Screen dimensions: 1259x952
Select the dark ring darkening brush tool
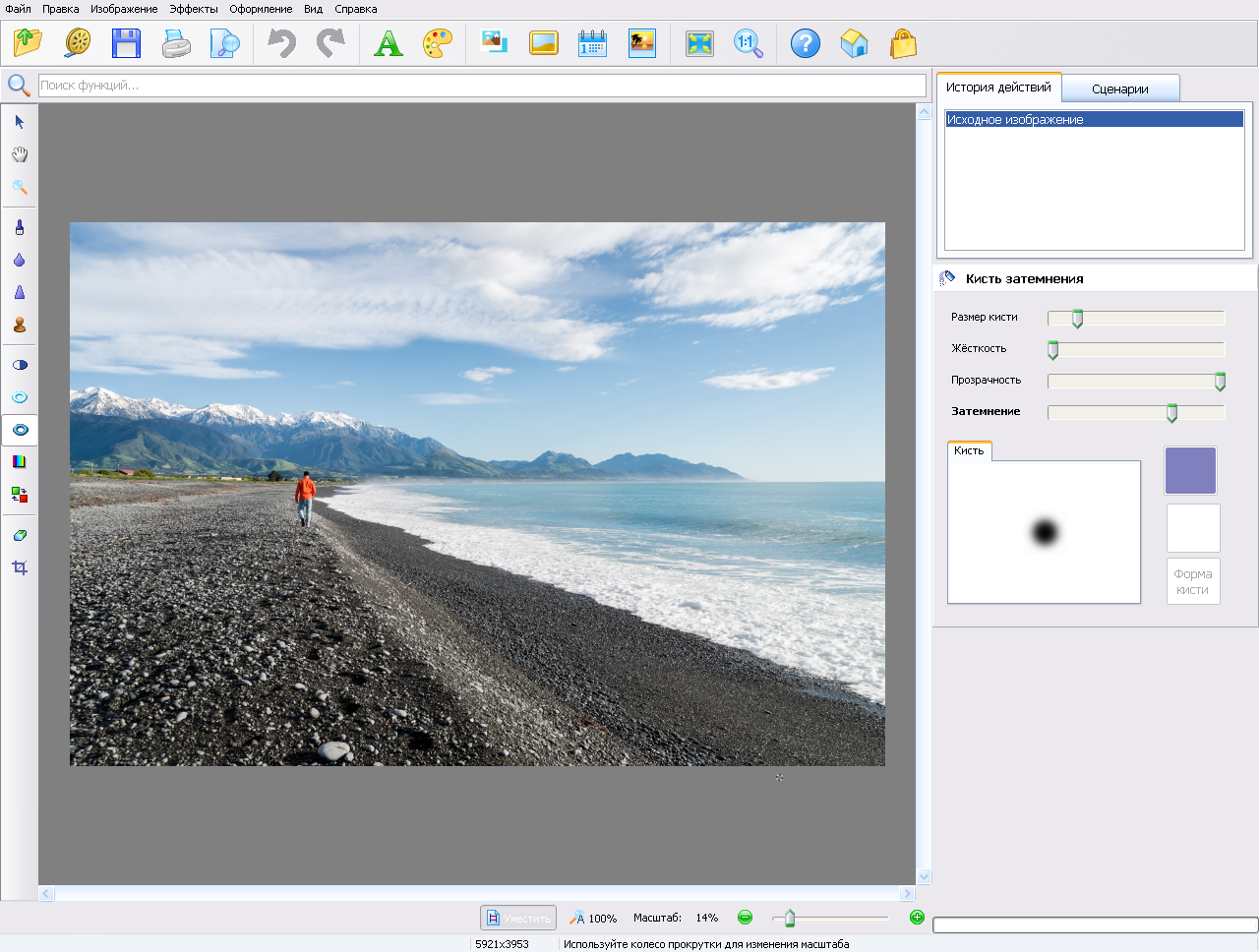tap(20, 430)
